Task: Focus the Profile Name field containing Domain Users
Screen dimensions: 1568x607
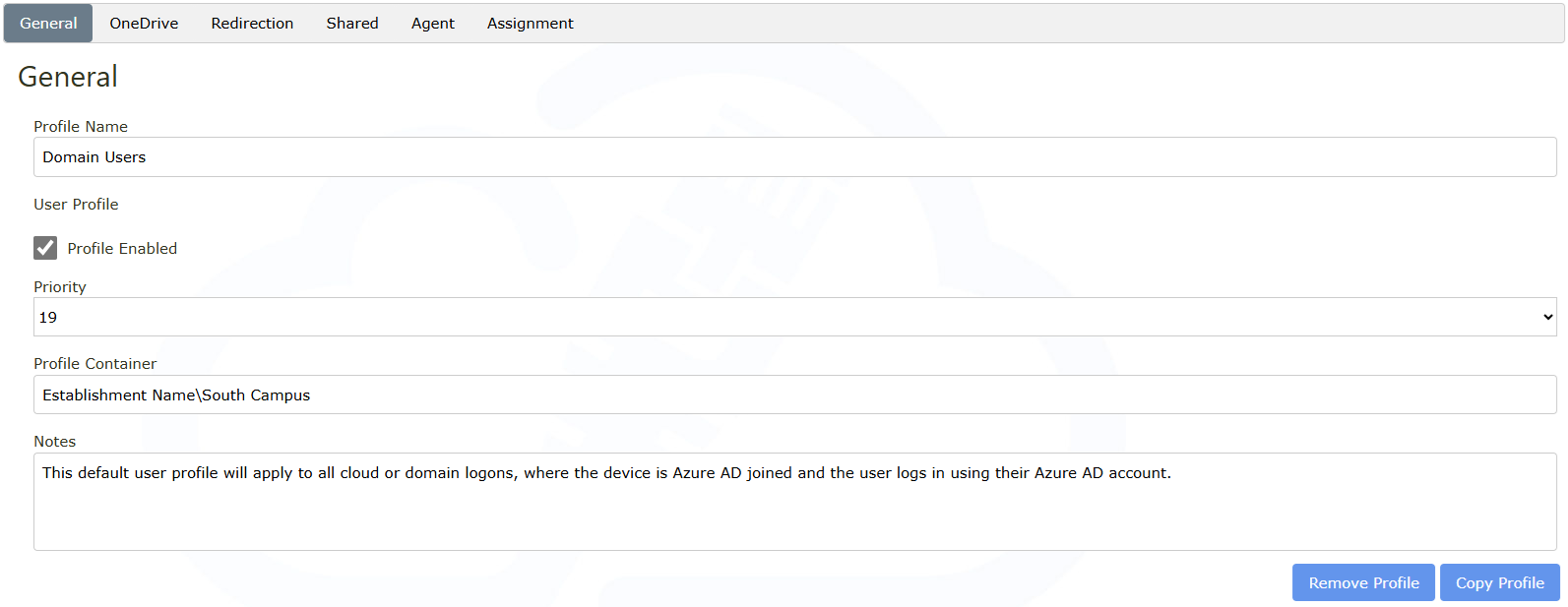Action: coord(794,157)
